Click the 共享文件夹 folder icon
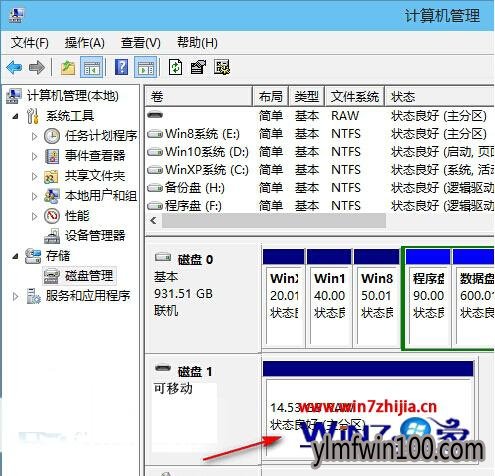The height and width of the screenshot is (476, 495). point(51,177)
